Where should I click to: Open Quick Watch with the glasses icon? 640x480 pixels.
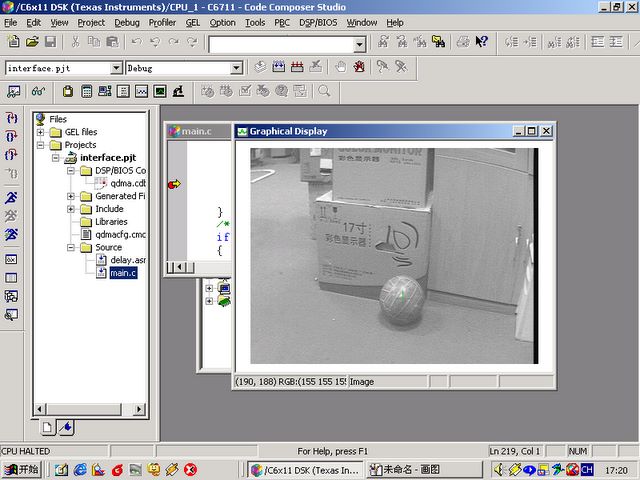coord(38,91)
